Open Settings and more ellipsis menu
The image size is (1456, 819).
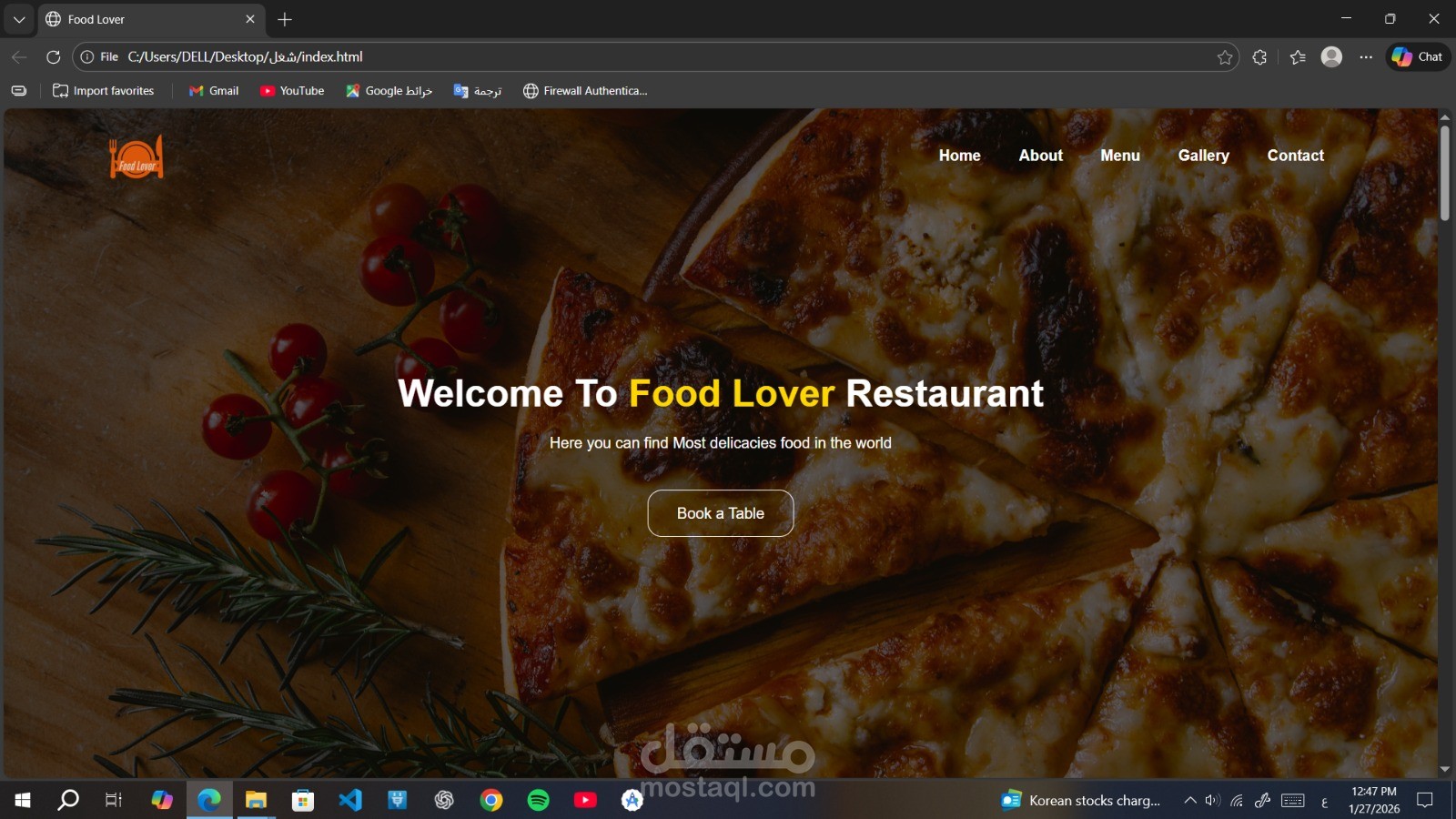(1366, 57)
